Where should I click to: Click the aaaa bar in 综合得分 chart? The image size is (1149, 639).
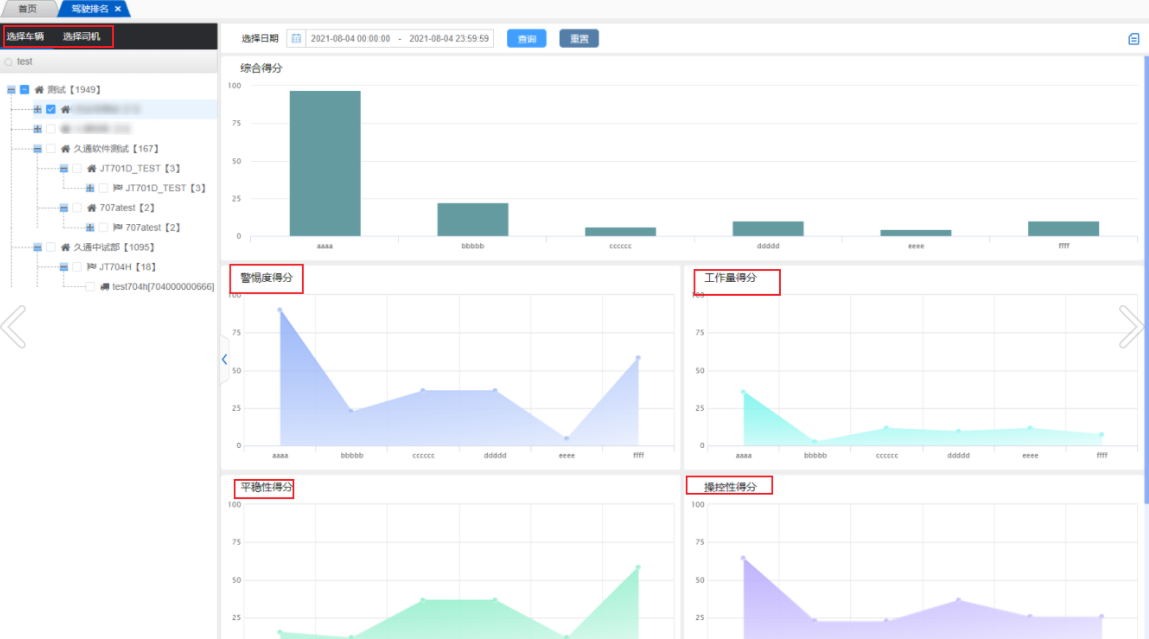tap(325, 163)
